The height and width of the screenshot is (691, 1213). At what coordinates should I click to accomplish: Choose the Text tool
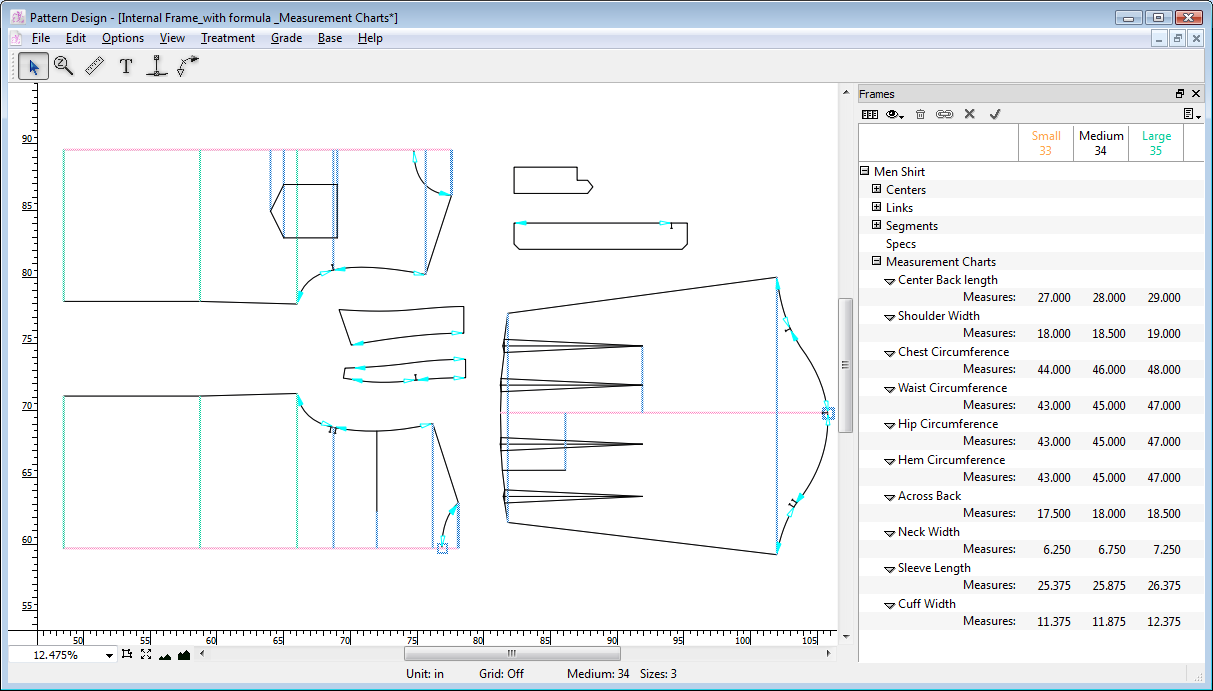click(126, 66)
